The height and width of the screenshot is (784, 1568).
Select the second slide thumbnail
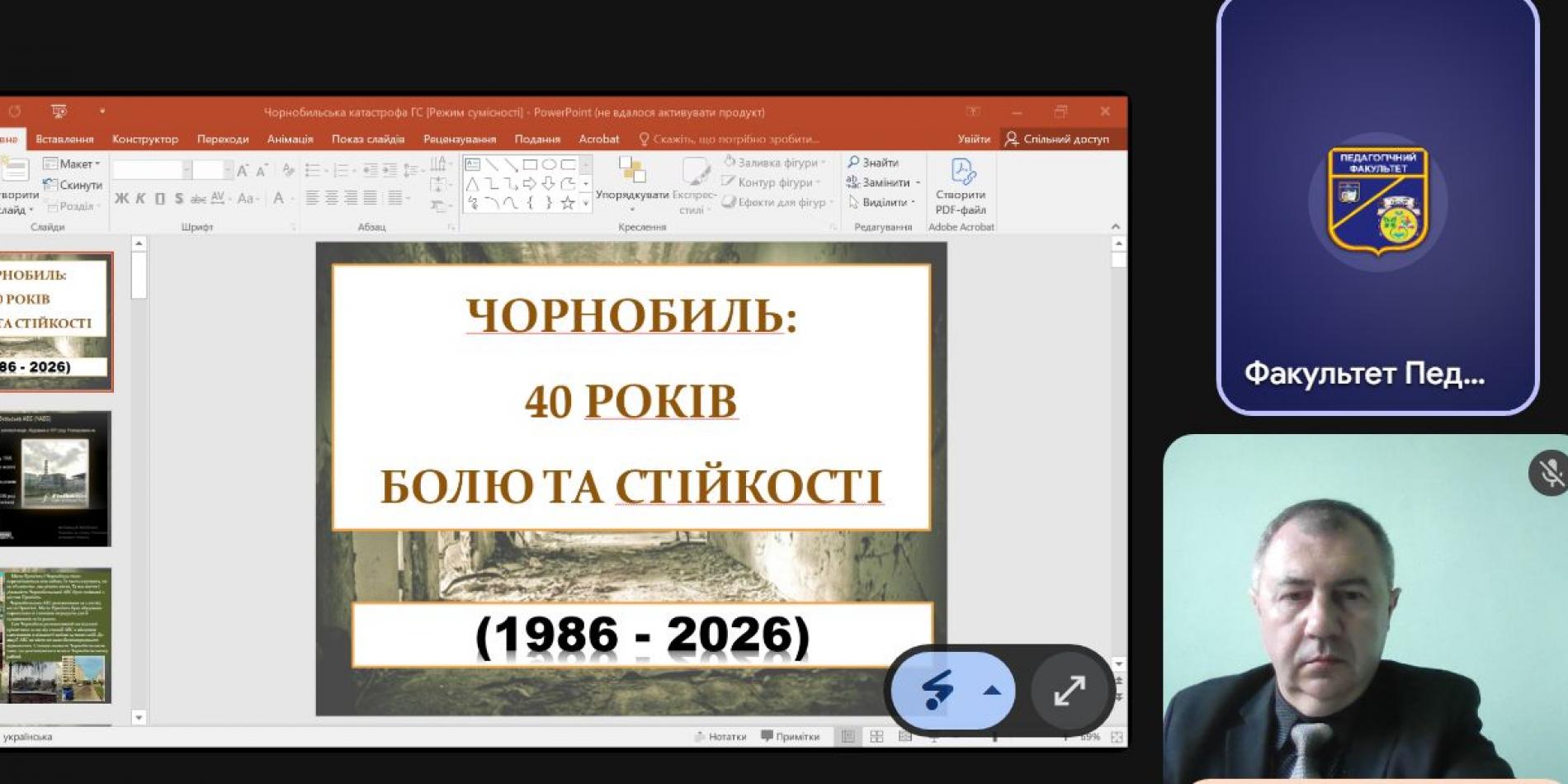click(55, 479)
